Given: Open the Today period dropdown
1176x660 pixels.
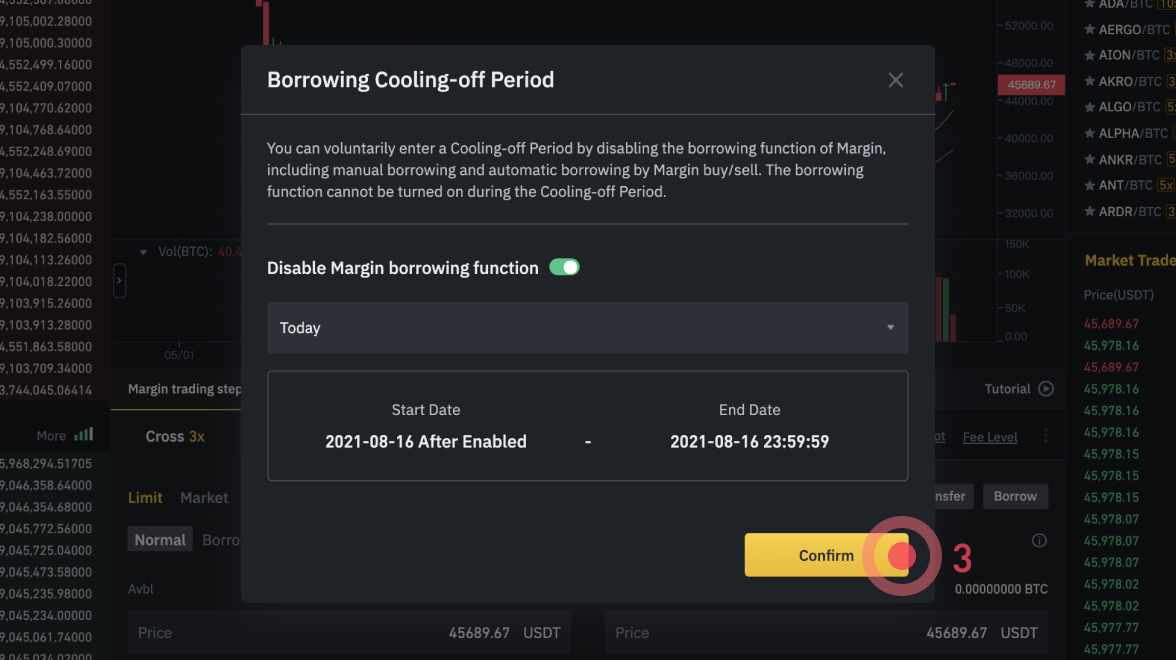Looking at the screenshot, I should pyautogui.click(x=587, y=328).
